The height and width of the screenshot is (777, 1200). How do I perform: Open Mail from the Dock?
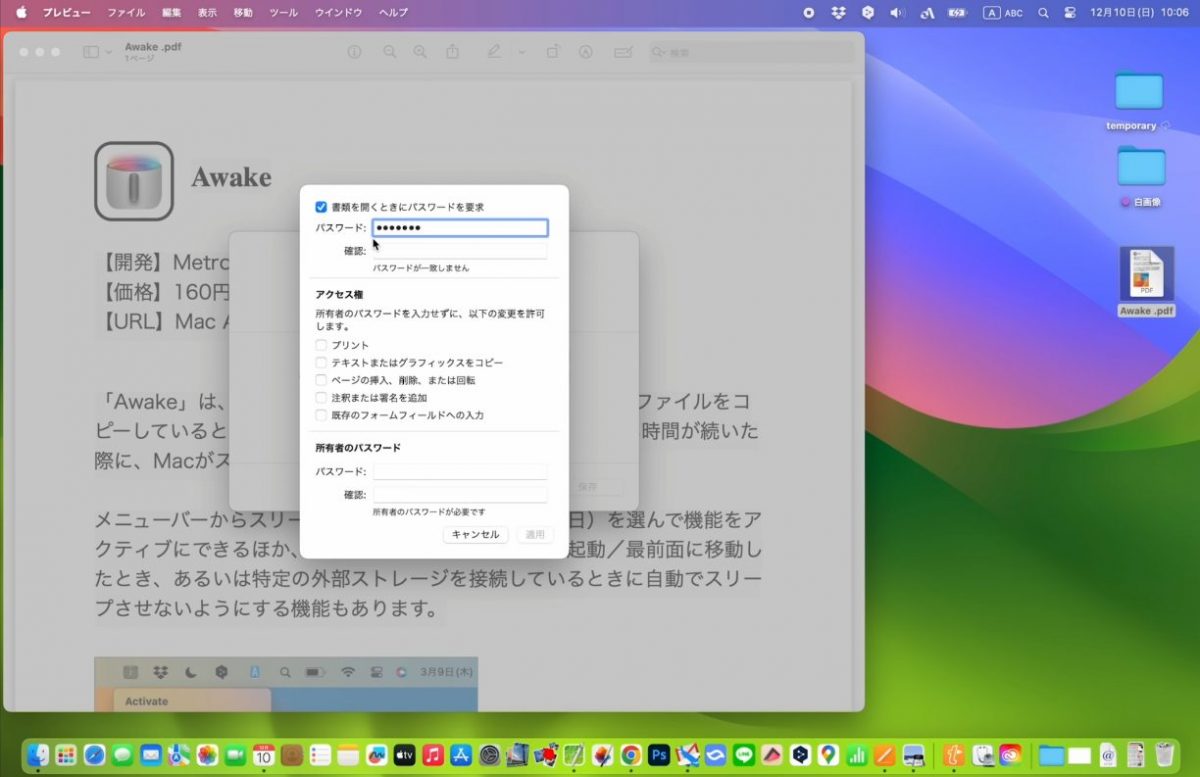[151, 754]
